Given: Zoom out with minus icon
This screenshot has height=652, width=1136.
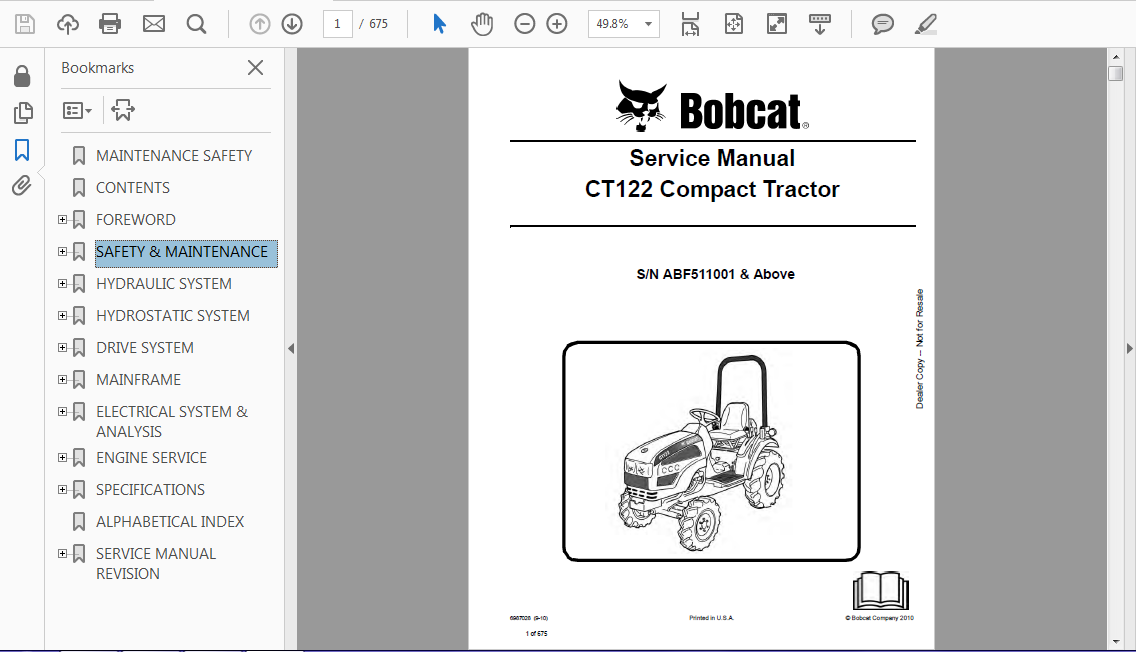Looking at the screenshot, I should pyautogui.click(x=525, y=24).
